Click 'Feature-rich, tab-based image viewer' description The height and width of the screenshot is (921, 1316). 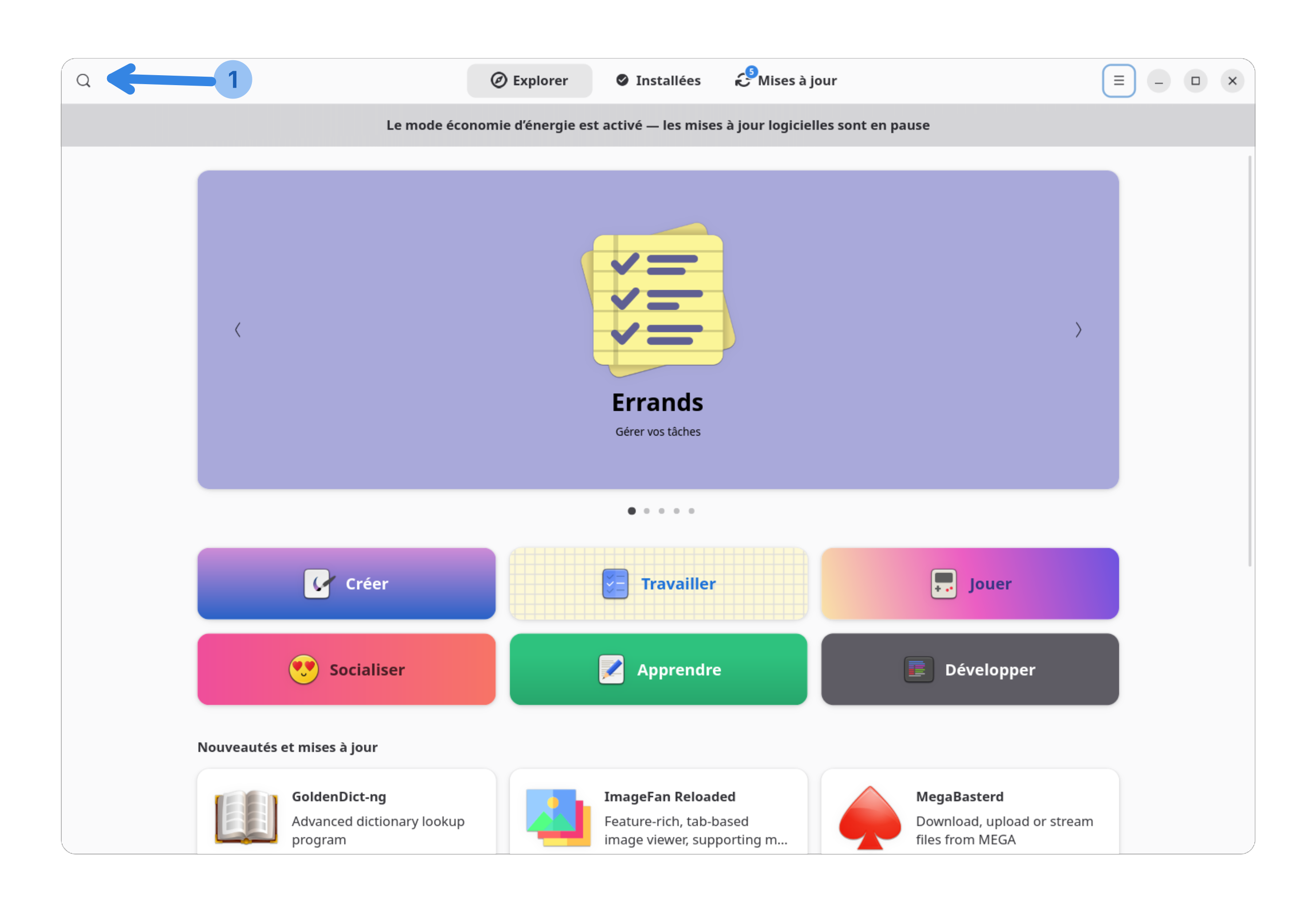click(696, 830)
